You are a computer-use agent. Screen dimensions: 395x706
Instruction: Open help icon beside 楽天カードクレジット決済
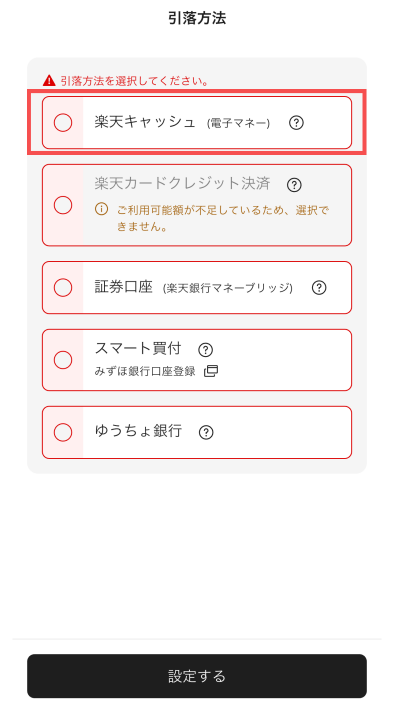point(294,185)
